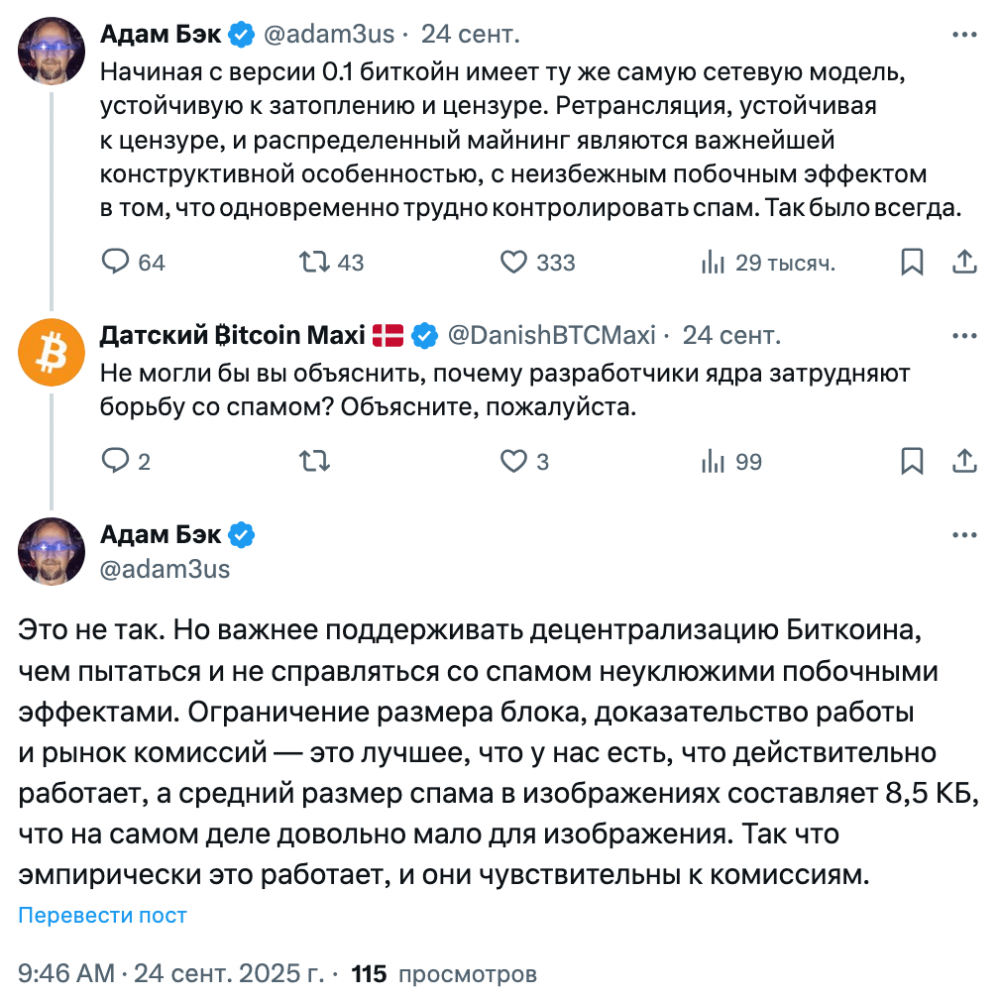Open more options for the first tweet

click(964, 34)
